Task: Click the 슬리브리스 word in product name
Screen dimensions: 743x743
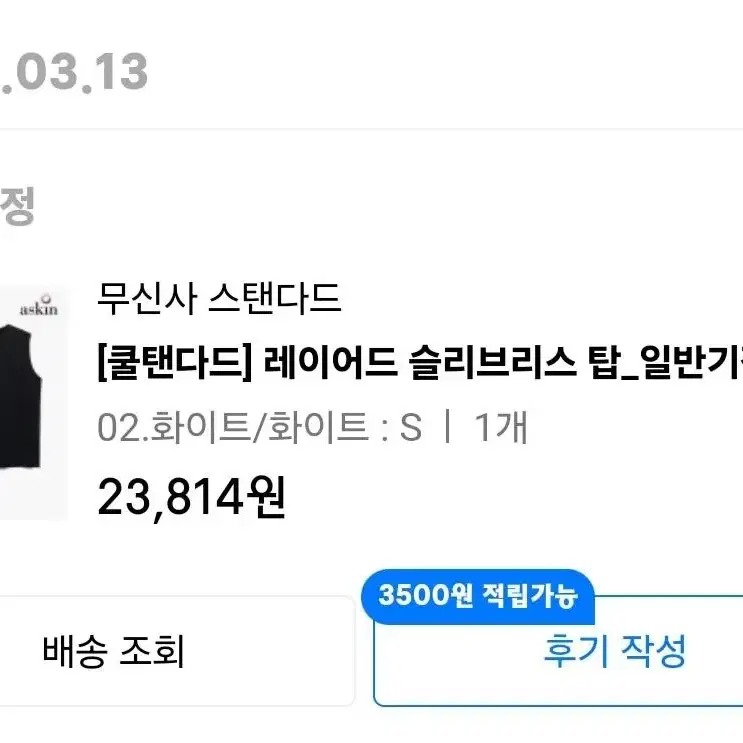Action: [493, 362]
